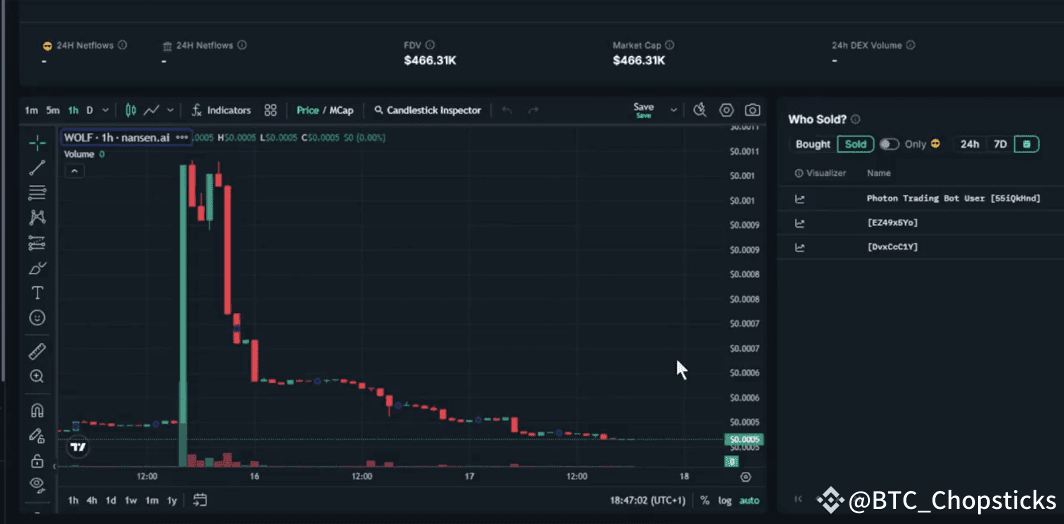Image resolution: width=1064 pixels, height=524 pixels.
Task: Select the trend line drawing tool
Action: tap(37, 168)
